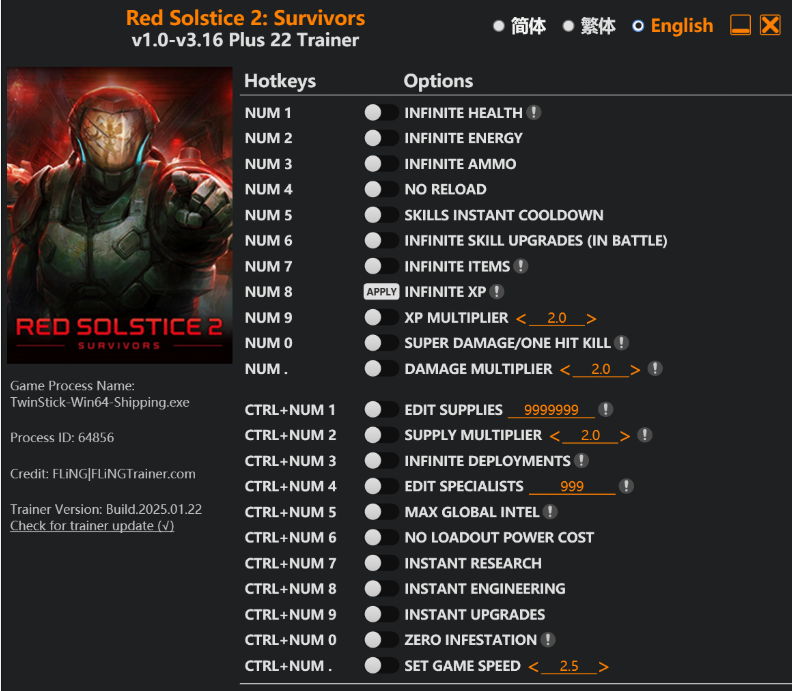Click the info icon beside Infinite Deployments
This screenshot has height=691, width=792.
[x=582, y=461]
